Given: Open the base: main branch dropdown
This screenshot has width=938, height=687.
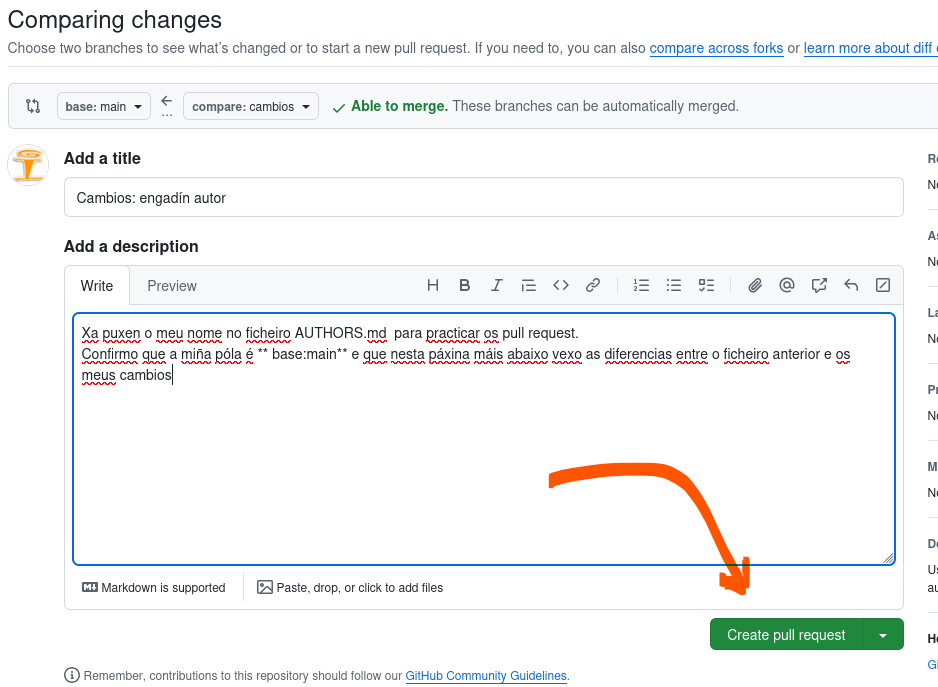Looking at the screenshot, I should click(x=104, y=106).
